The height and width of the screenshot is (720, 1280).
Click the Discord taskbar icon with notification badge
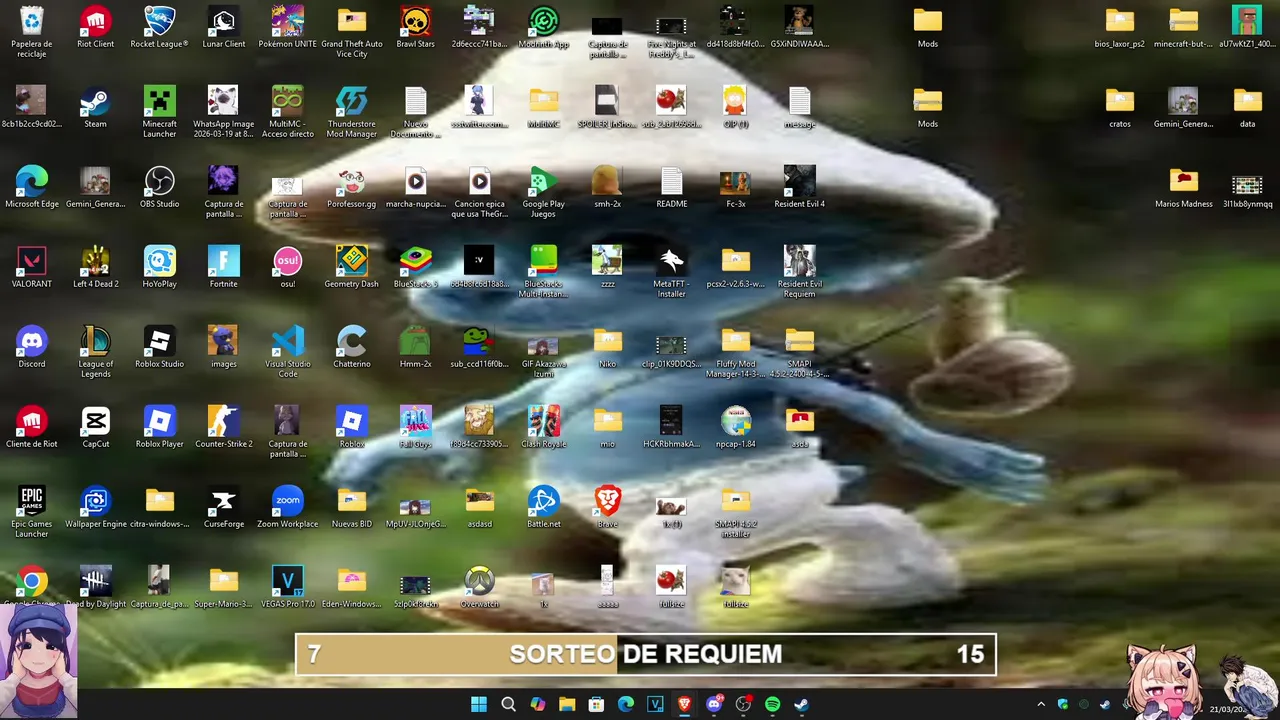pyautogui.click(x=714, y=704)
